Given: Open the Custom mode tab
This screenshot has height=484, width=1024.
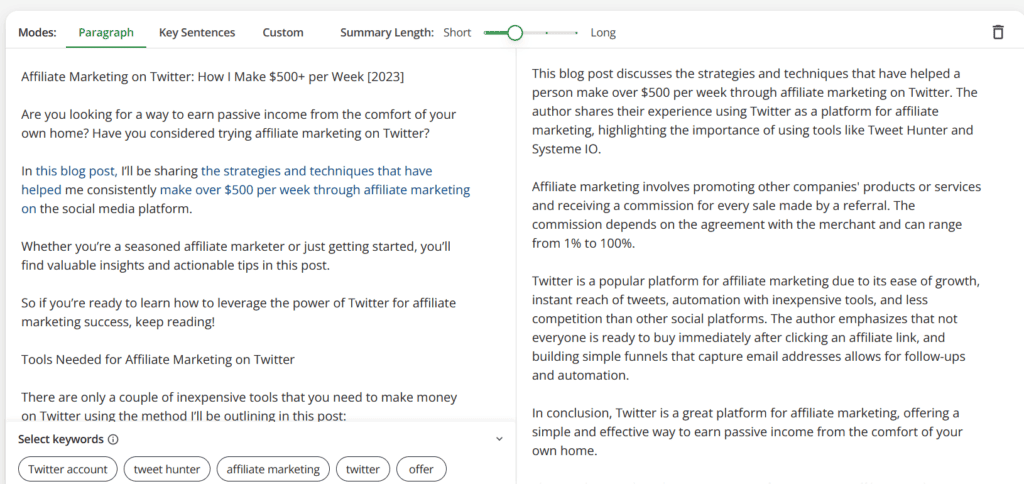Looking at the screenshot, I should [x=283, y=32].
